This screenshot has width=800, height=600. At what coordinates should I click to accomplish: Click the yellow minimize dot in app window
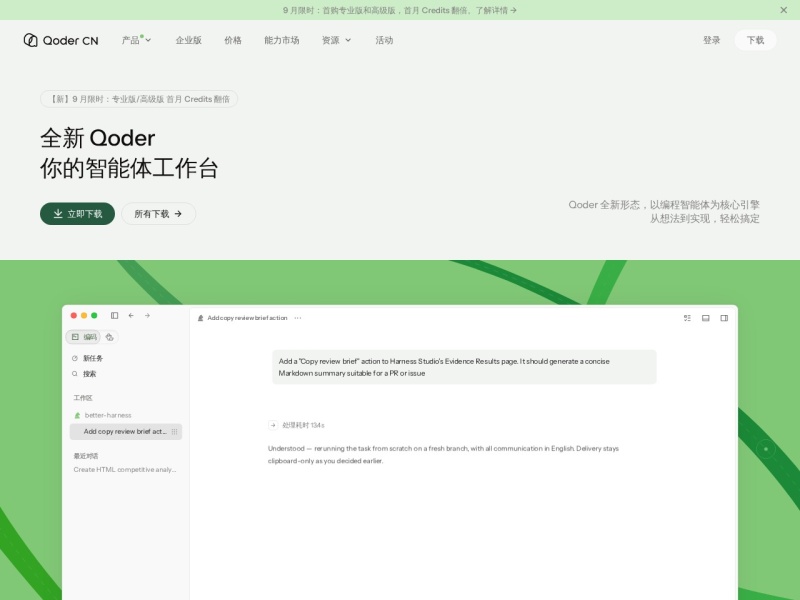[x=84, y=315]
